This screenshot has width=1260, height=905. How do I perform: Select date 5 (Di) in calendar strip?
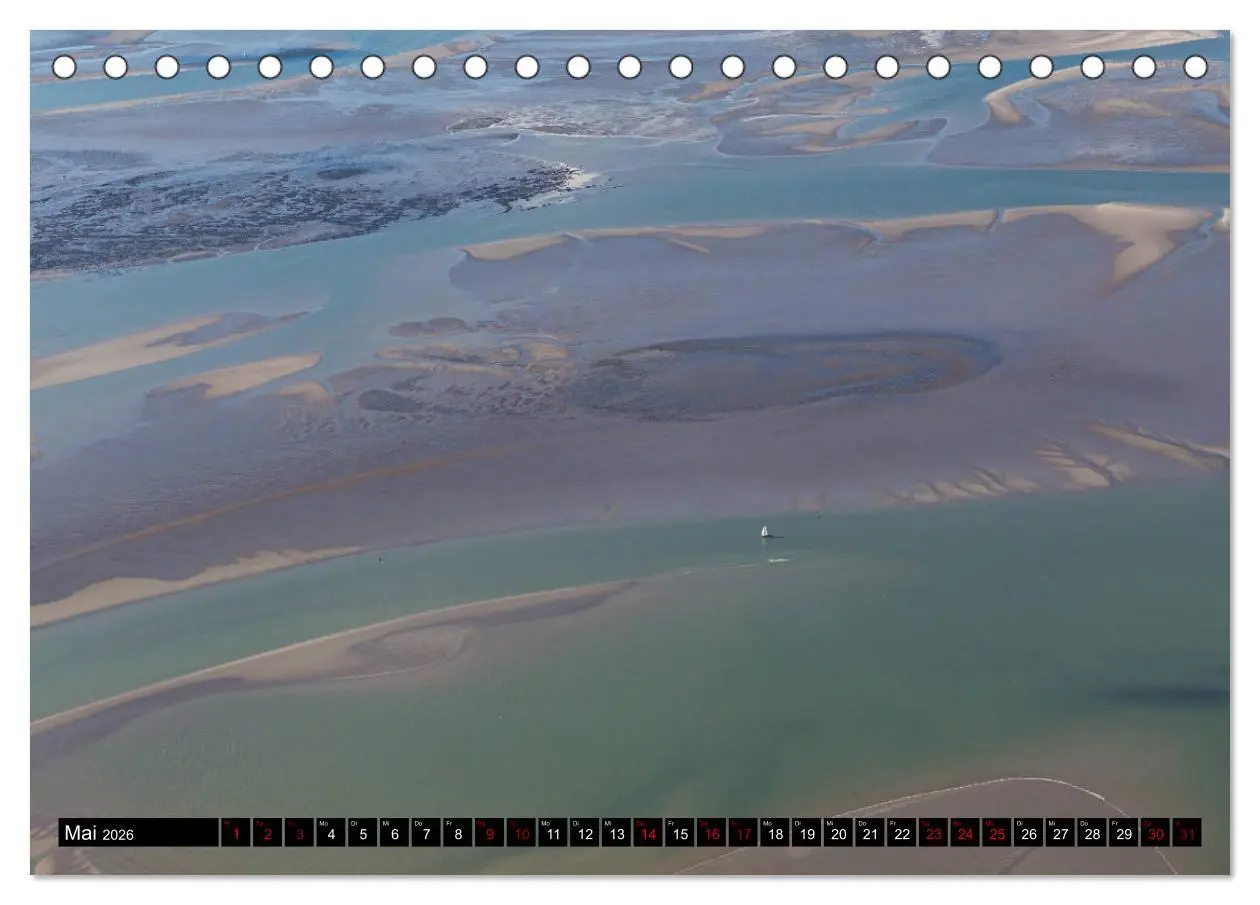(x=363, y=833)
